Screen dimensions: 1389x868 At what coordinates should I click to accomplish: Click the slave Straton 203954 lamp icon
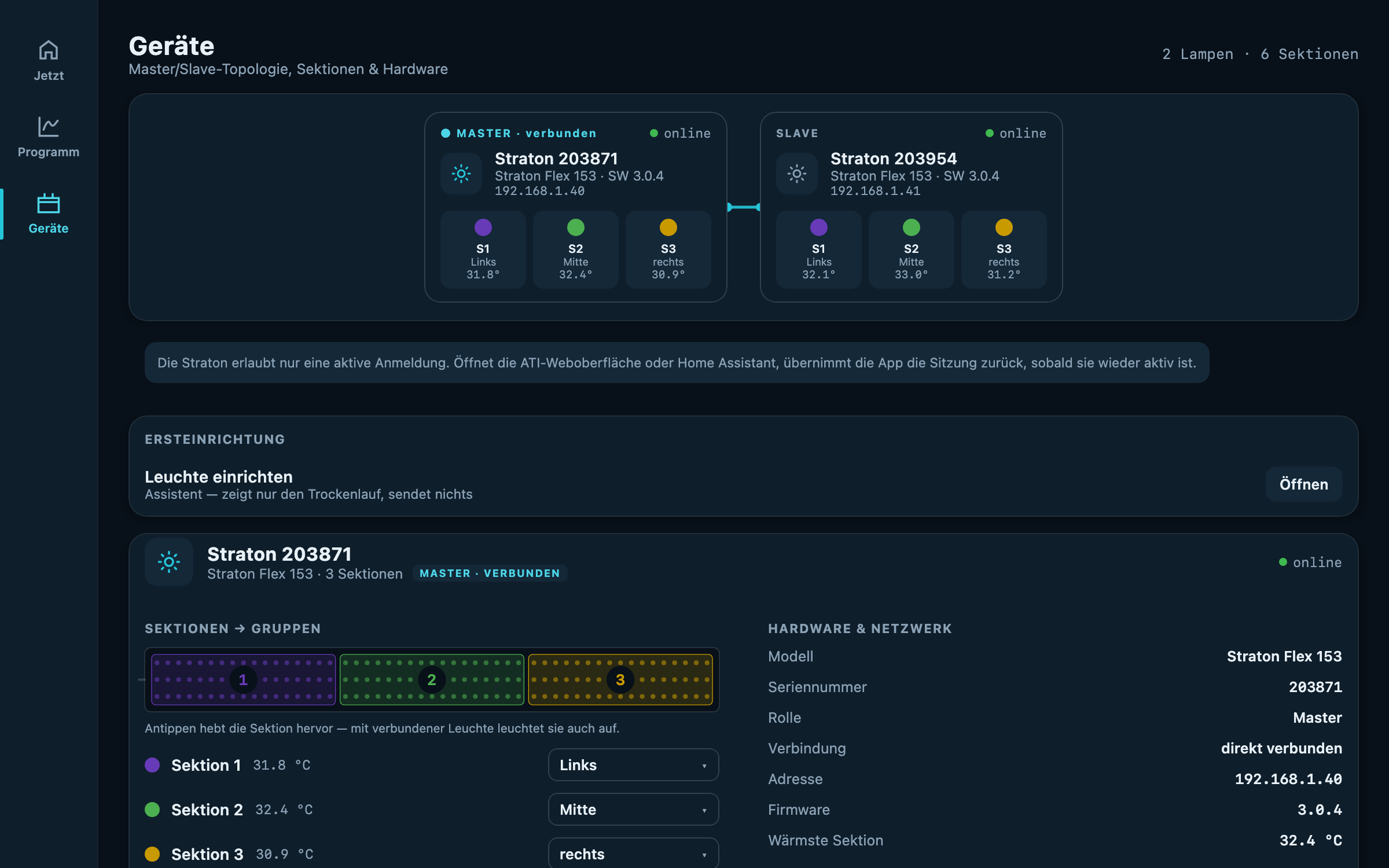coord(797,174)
